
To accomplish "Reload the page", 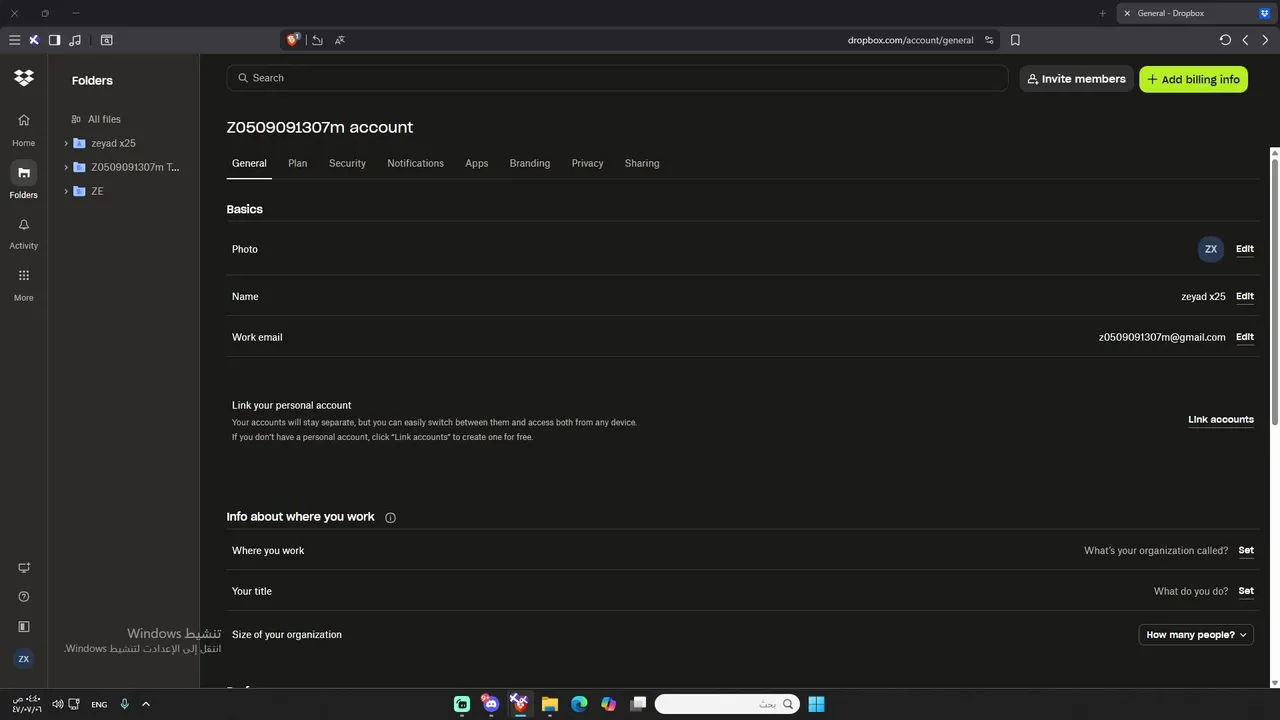I will pyautogui.click(x=1225, y=40).
